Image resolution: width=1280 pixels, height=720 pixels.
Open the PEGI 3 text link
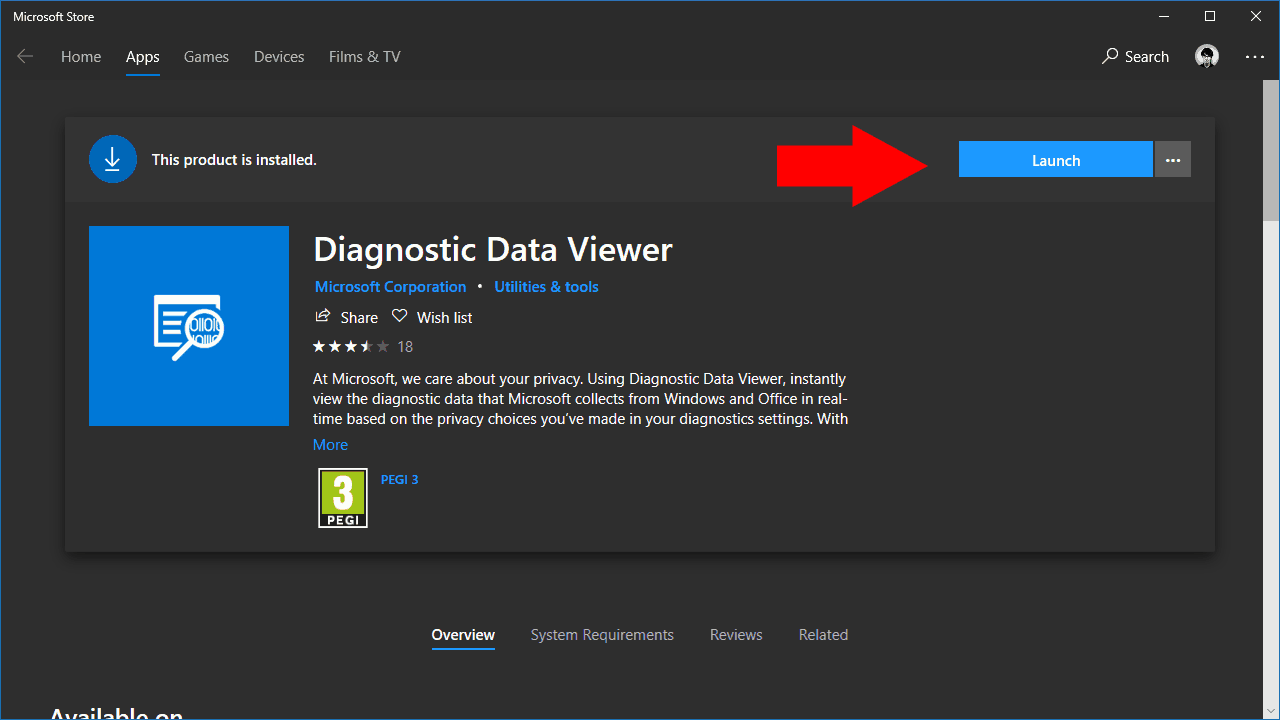click(399, 480)
